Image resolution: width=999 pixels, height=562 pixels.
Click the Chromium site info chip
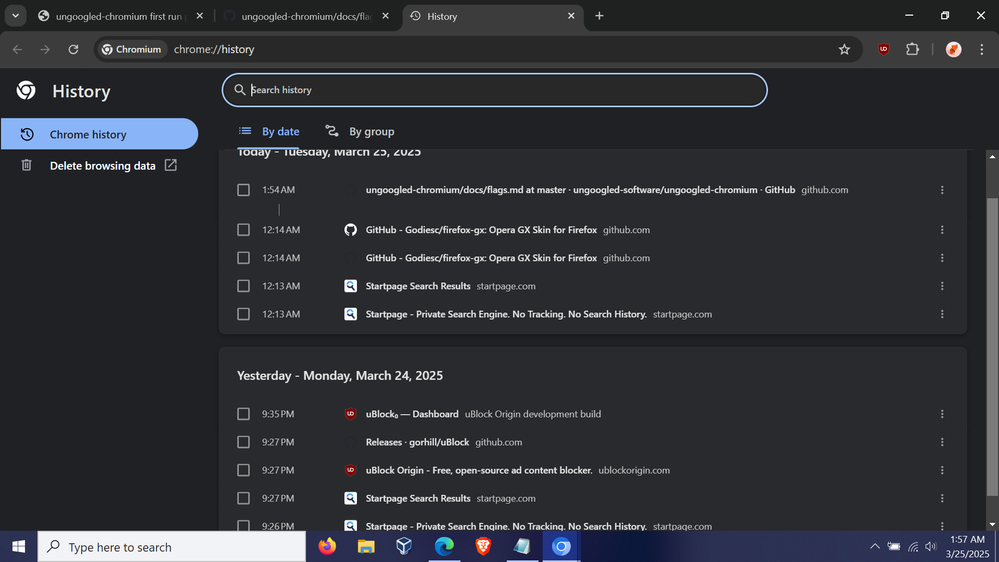coord(132,49)
